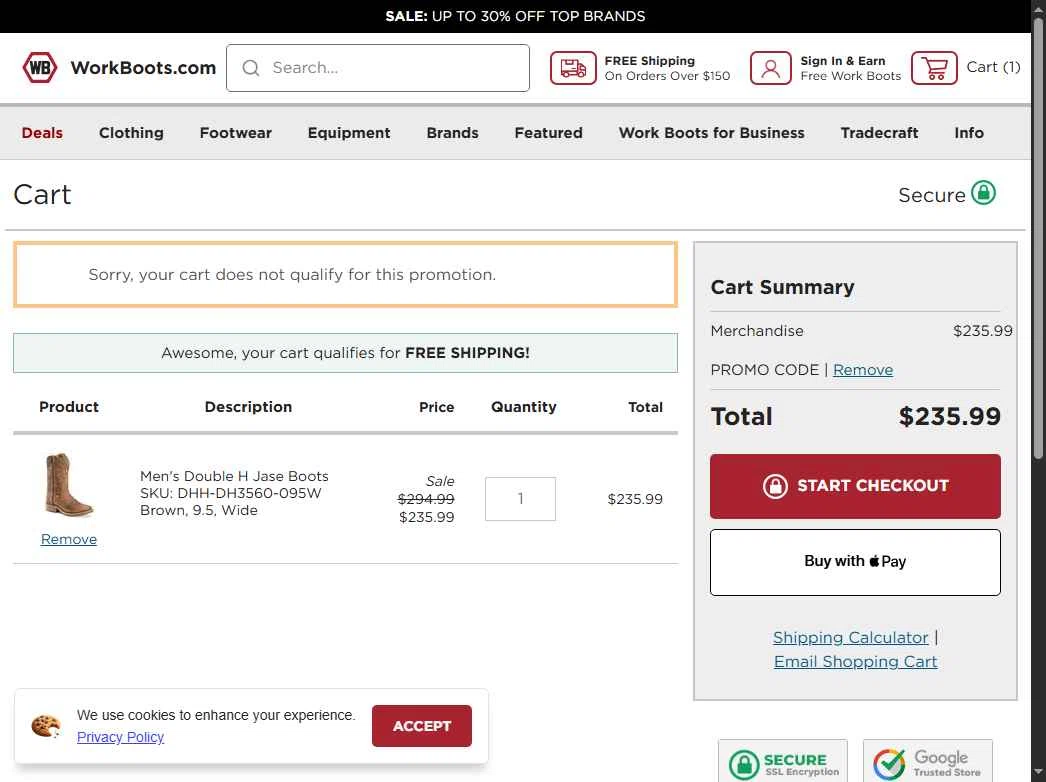This screenshot has height=782, width=1046.
Task: Click the START CHECKOUT button
Action: [x=855, y=486]
